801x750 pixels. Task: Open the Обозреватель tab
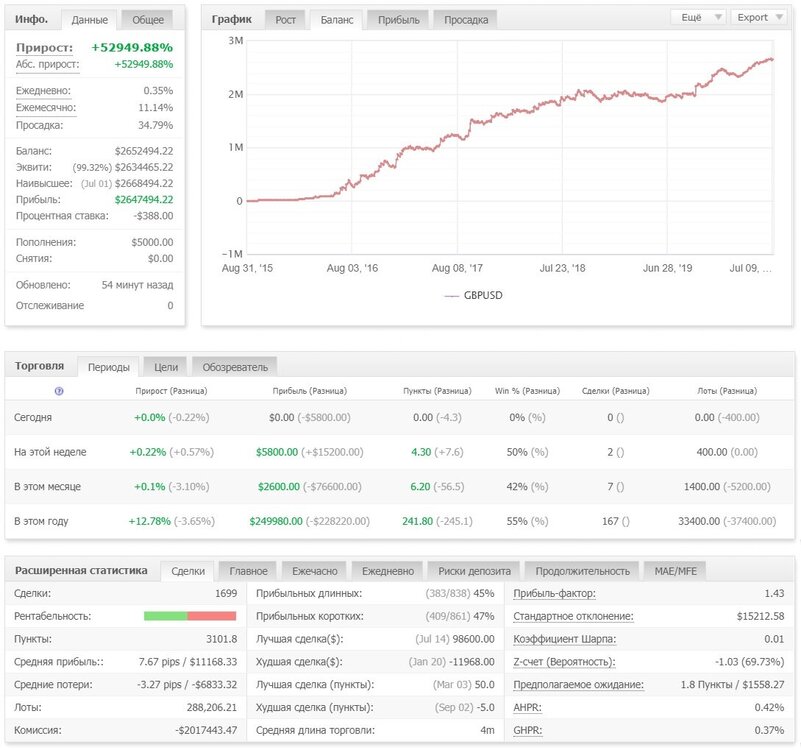[x=234, y=367]
